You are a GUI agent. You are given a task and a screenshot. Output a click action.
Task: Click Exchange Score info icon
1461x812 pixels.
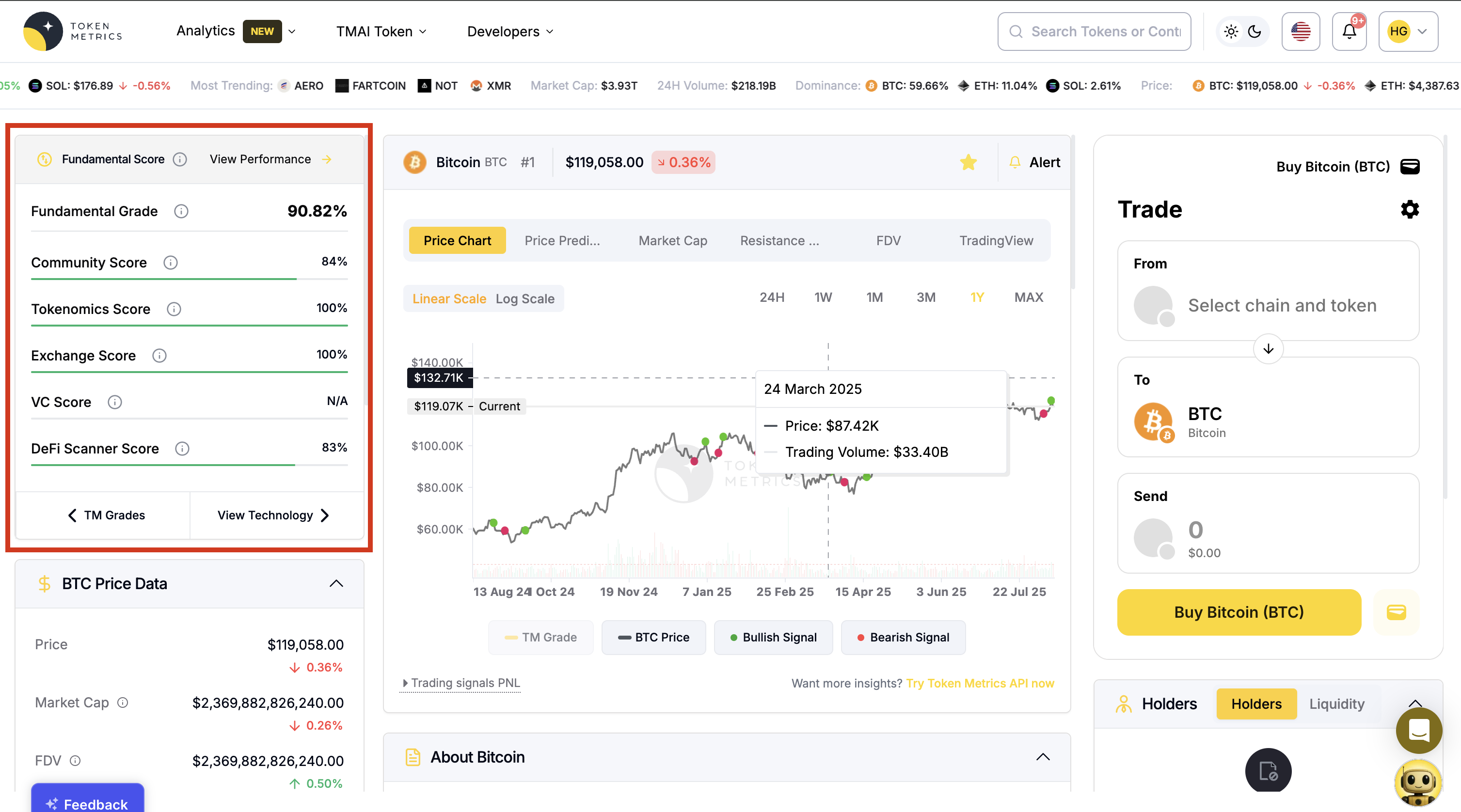coord(159,356)
